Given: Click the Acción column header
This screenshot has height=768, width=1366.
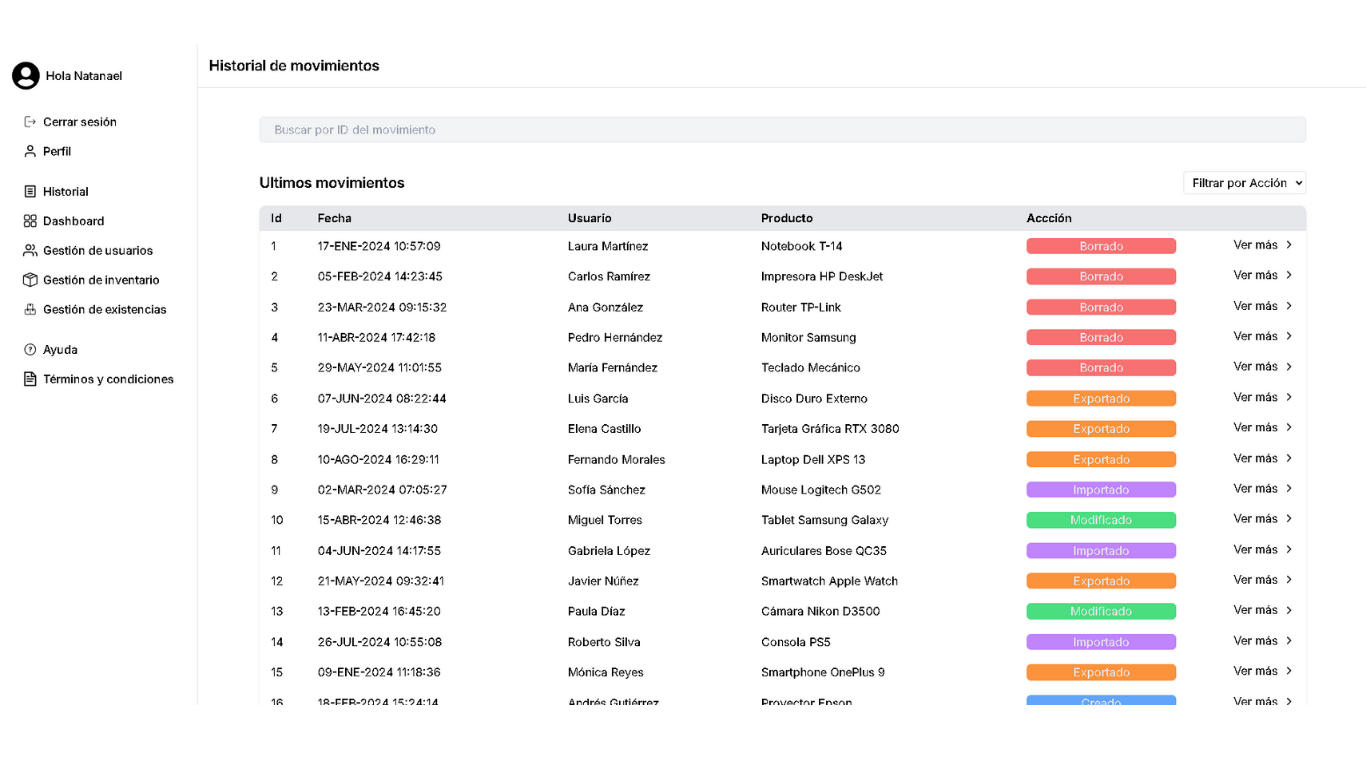Looking at the screenshot, I should point(1049,218).
